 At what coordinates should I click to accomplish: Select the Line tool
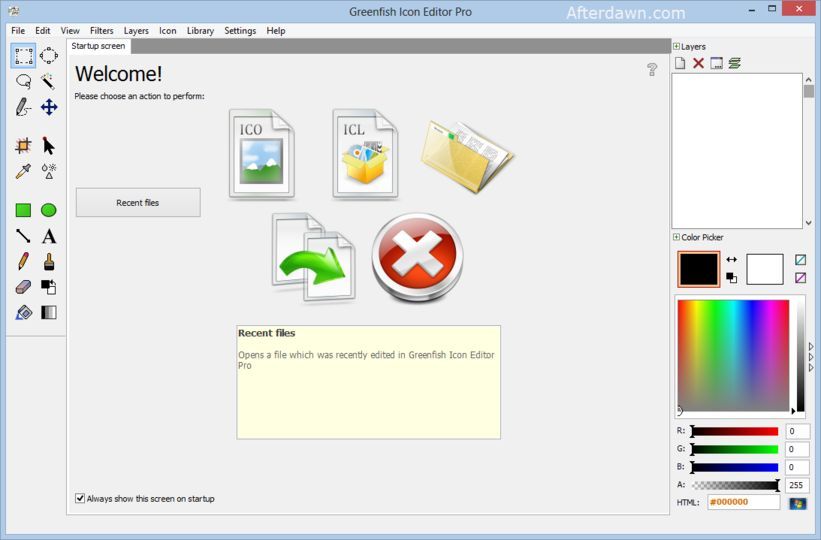click(23, 236)
